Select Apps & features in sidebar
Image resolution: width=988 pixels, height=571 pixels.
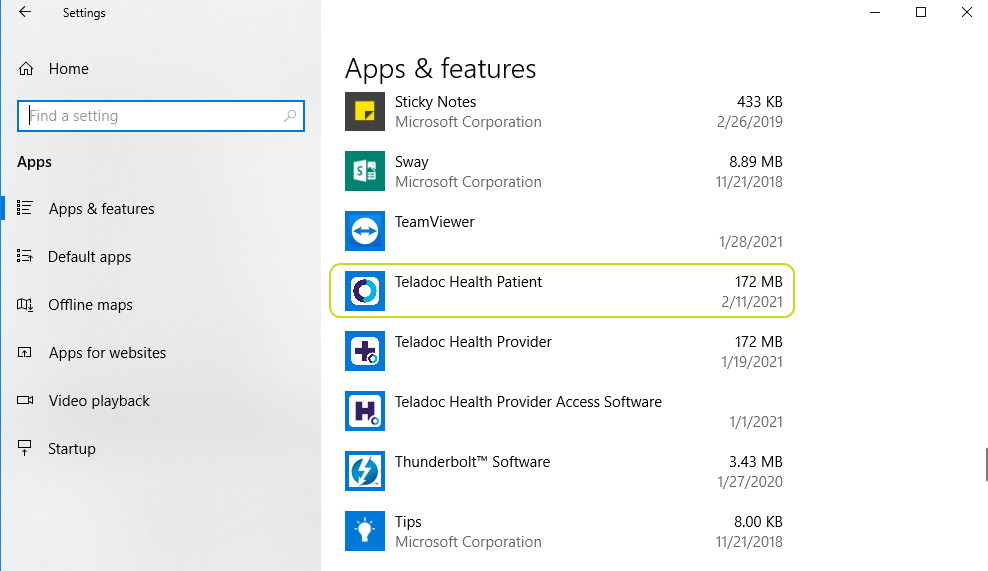pos(101,209)
